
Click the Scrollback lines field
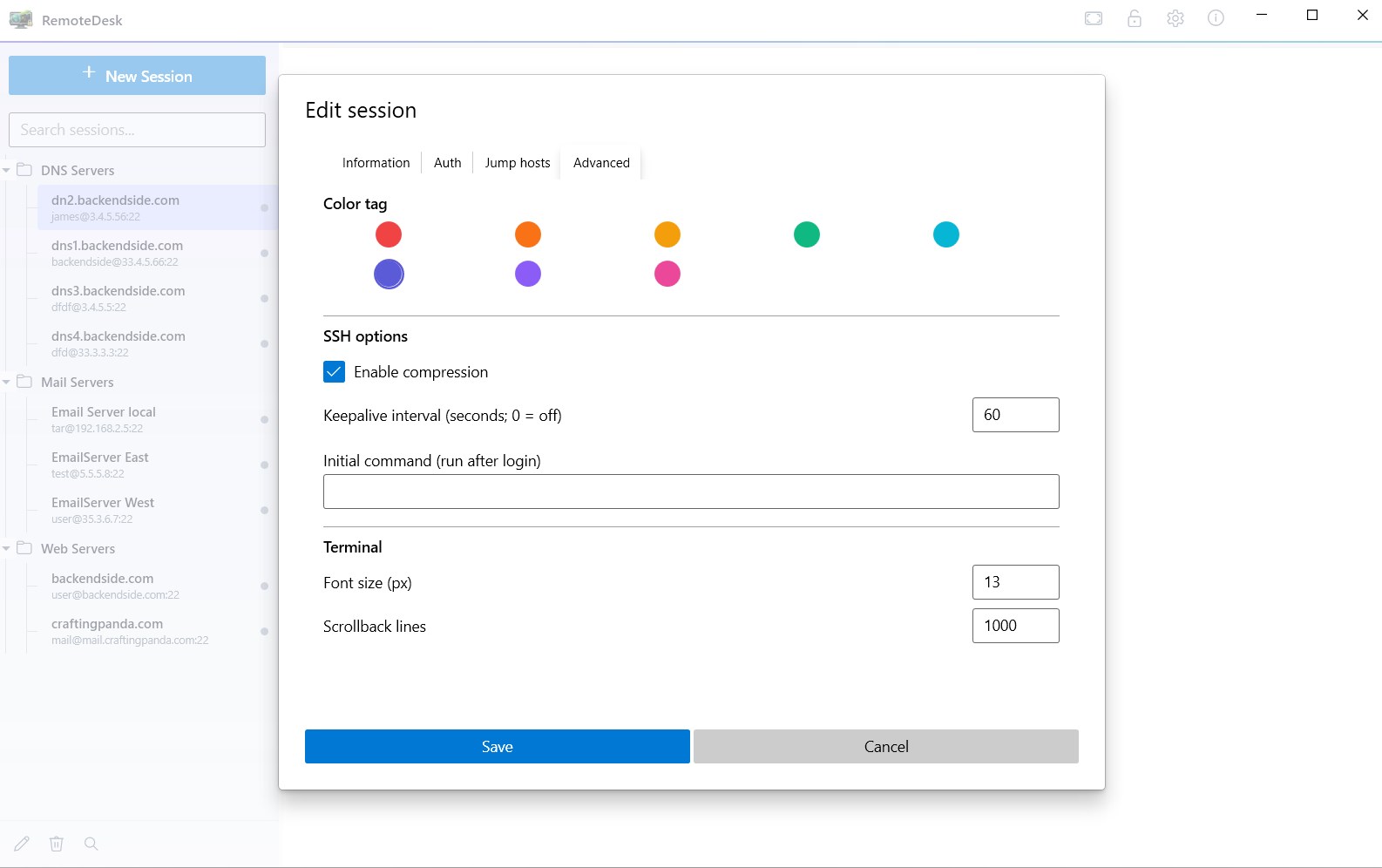tap(1016, 626)
